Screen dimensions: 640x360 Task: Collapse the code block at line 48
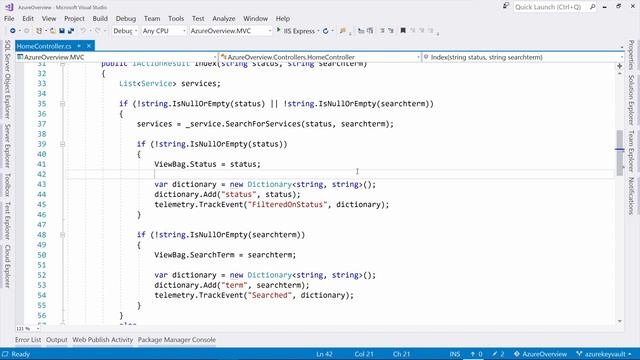point(62,235)
